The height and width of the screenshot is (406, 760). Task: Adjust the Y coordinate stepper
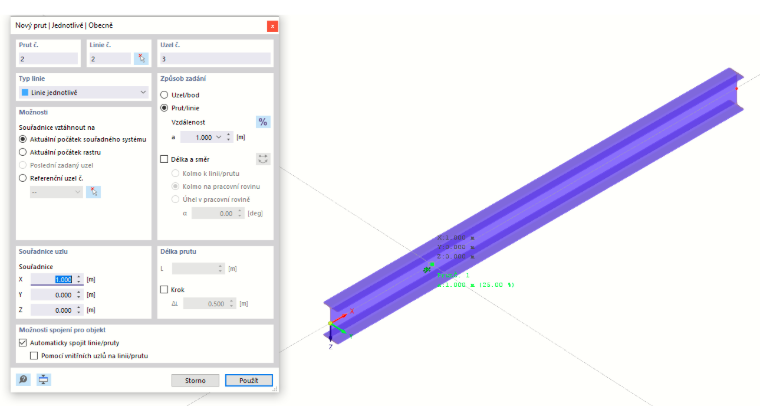click(x=79, y=295)
